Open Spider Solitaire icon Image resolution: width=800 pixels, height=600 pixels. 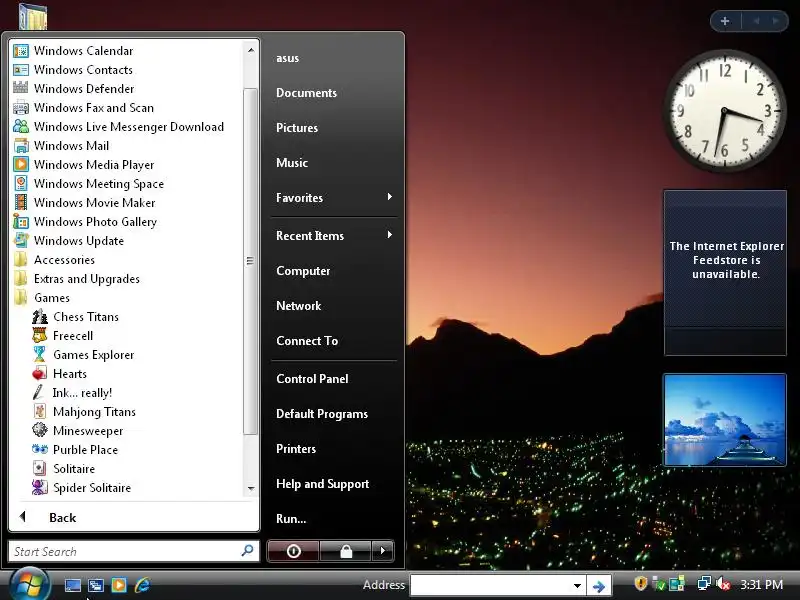[40, 488]
